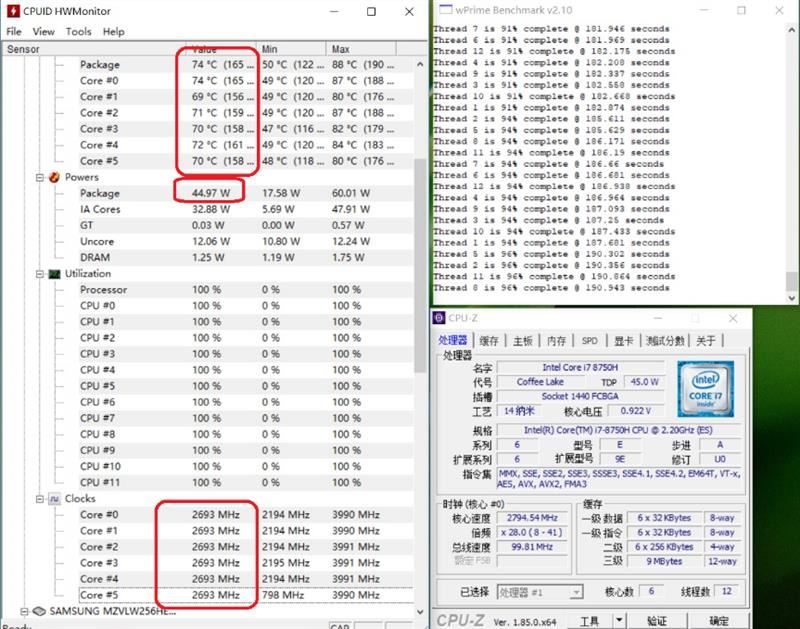
Task: Select the 处理器 tab in CPU-Z
Action: 453,340
